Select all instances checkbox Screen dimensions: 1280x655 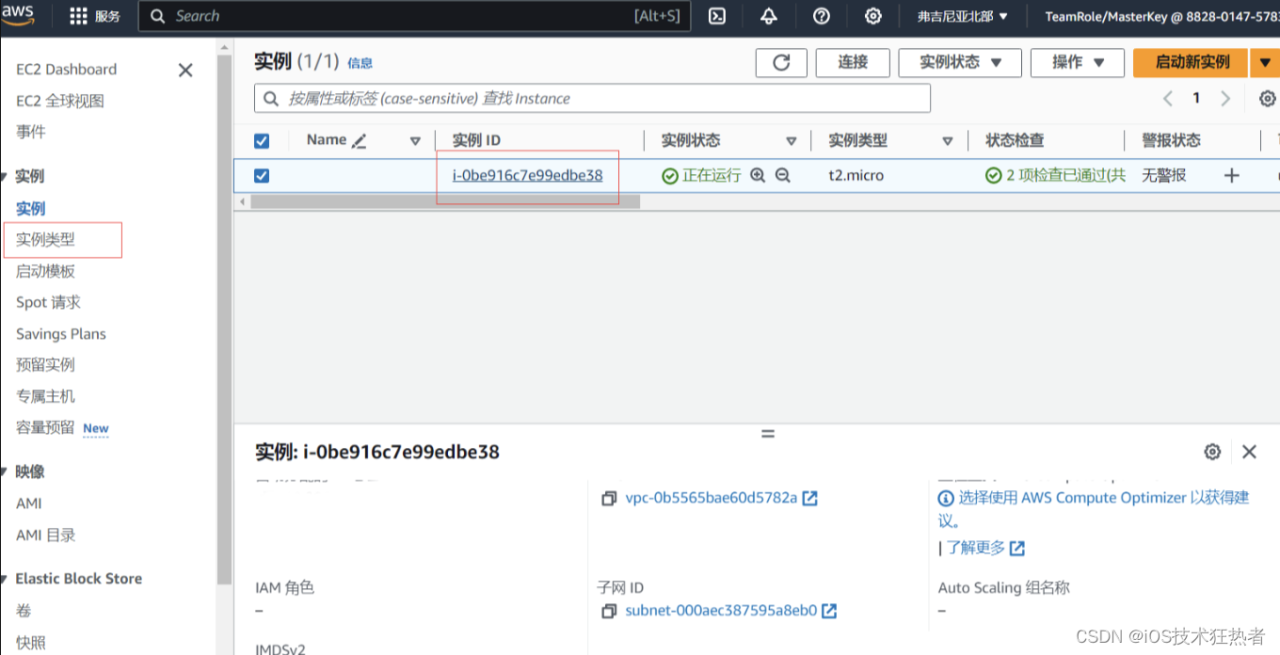tap(261, 140)
